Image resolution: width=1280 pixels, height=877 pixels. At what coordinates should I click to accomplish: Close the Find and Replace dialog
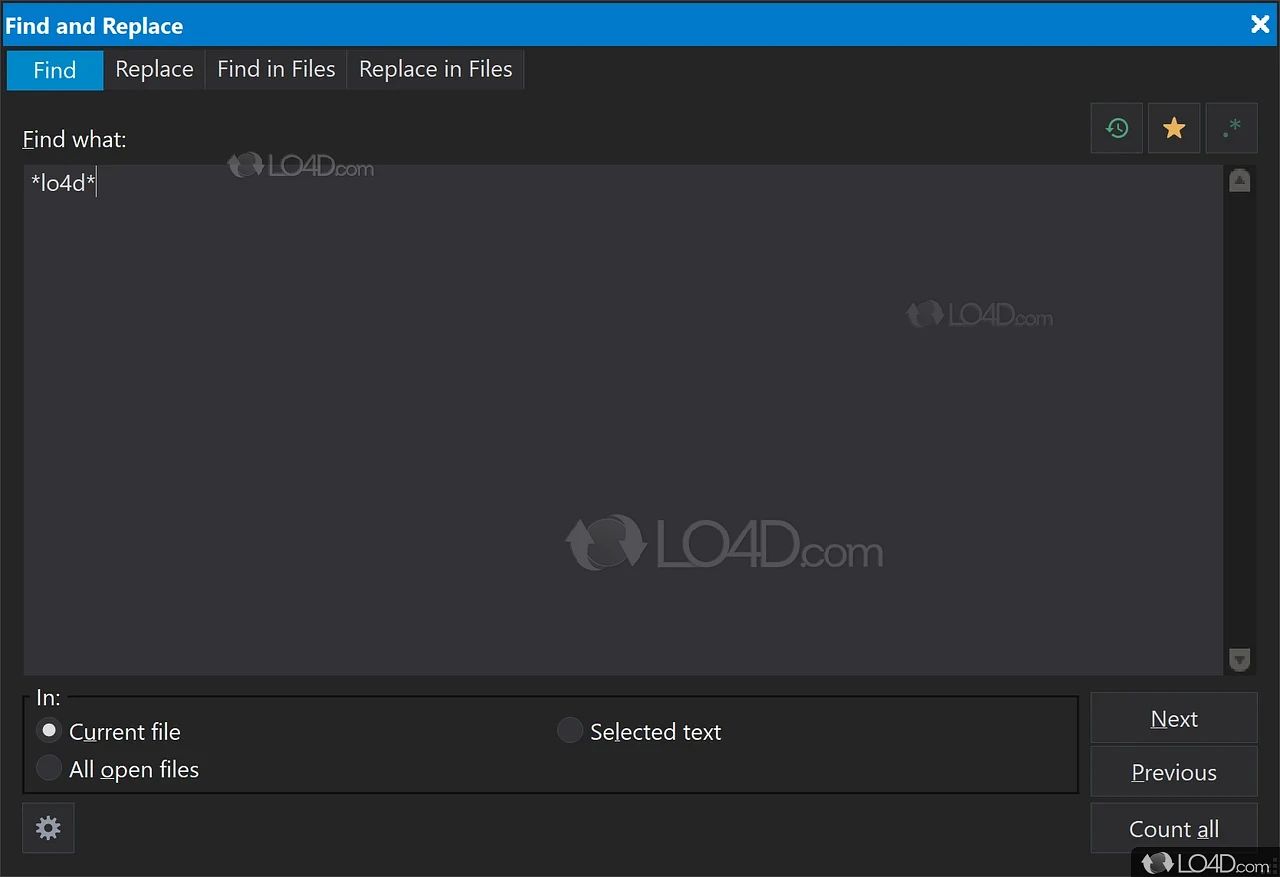1260,24
